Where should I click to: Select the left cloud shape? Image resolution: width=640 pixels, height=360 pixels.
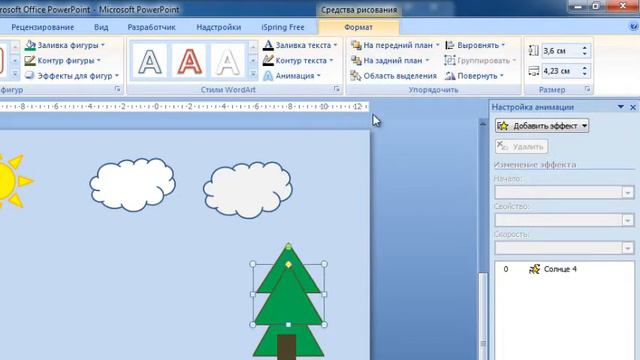click(x=133, y=185)
